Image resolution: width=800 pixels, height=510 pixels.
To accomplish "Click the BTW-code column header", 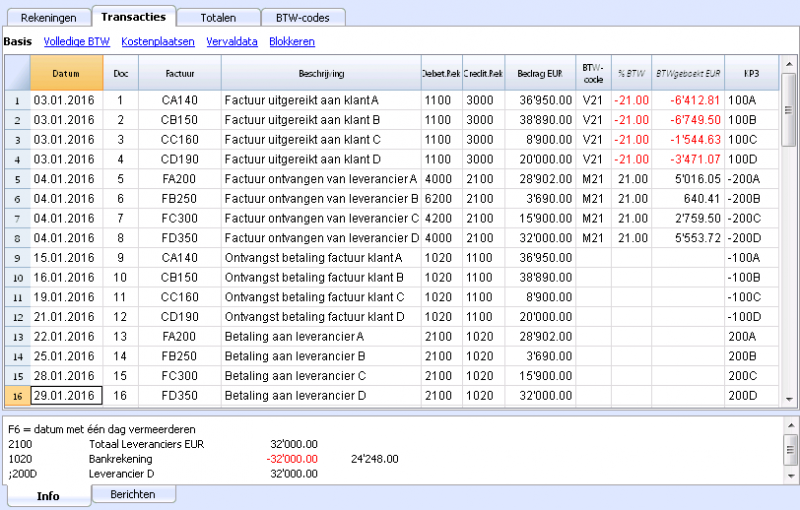I will (593, 73).
